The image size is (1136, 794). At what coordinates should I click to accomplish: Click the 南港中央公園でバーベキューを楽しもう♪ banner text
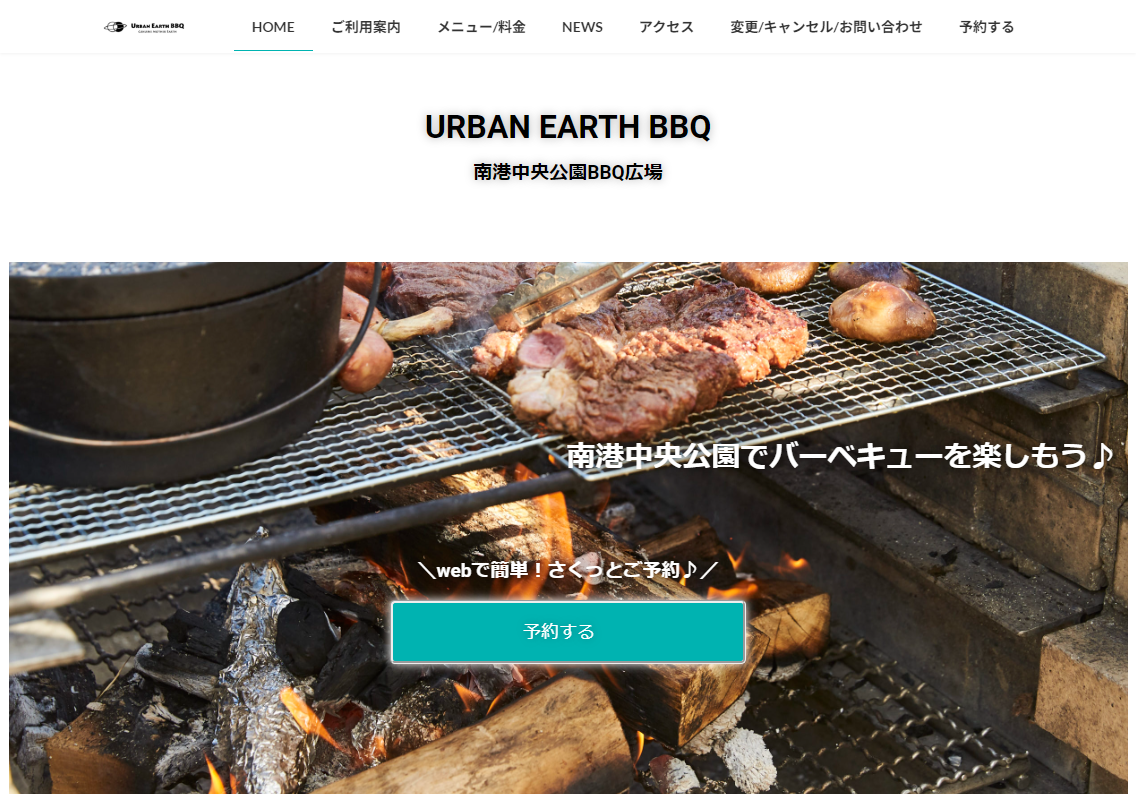coord(839,456)
